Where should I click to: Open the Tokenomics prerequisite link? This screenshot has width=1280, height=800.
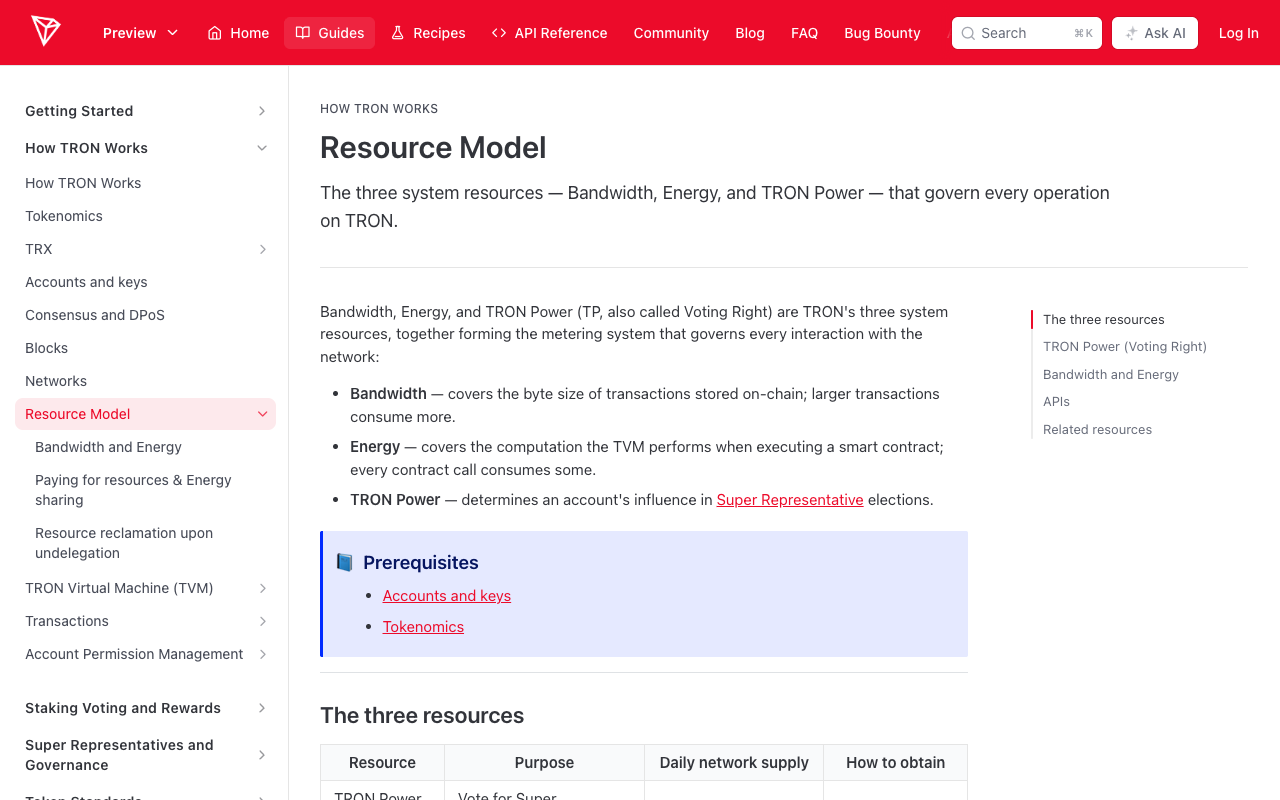(423, 627)
